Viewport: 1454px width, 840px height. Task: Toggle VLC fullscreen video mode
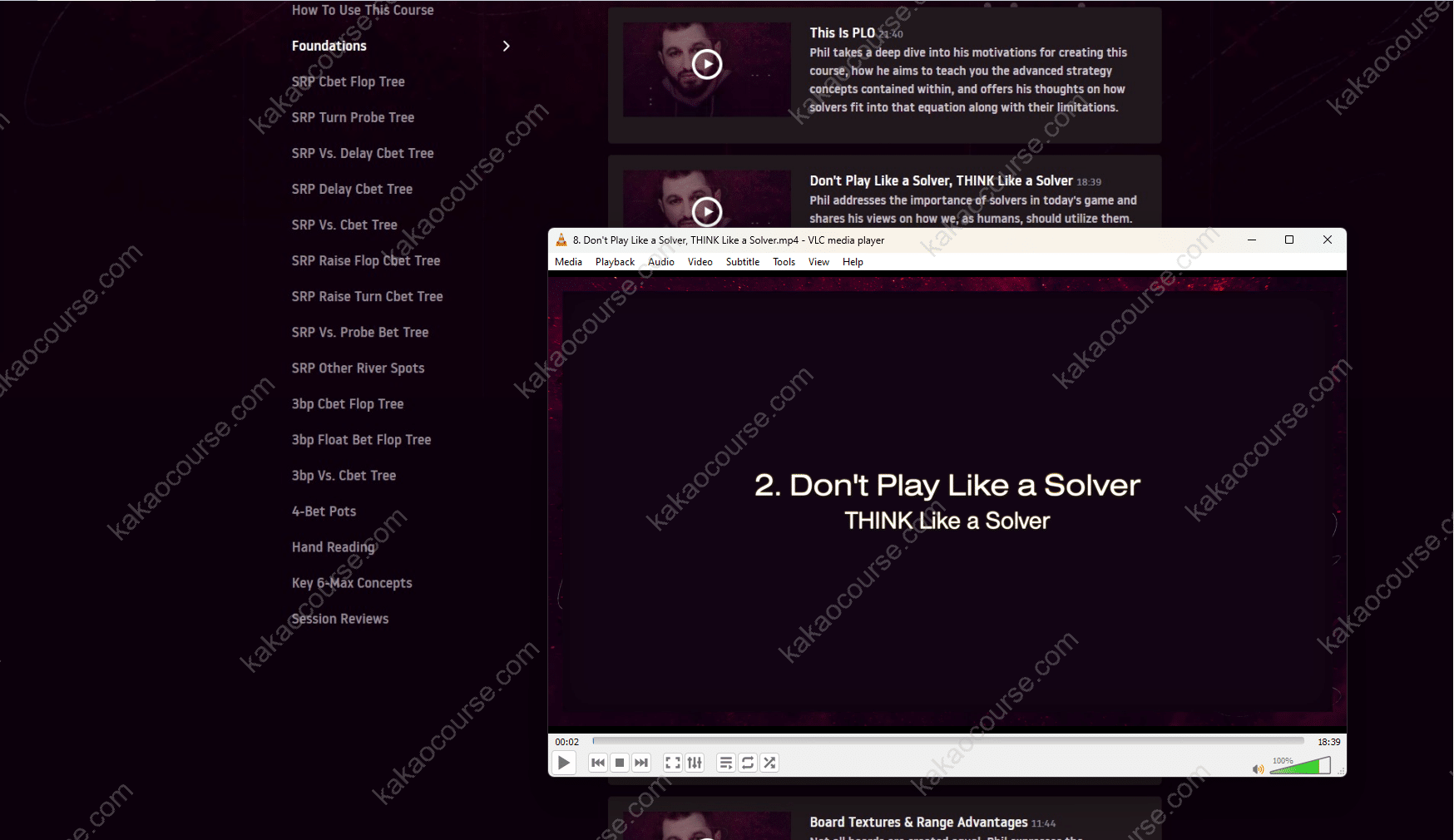(x=672, y=763)
